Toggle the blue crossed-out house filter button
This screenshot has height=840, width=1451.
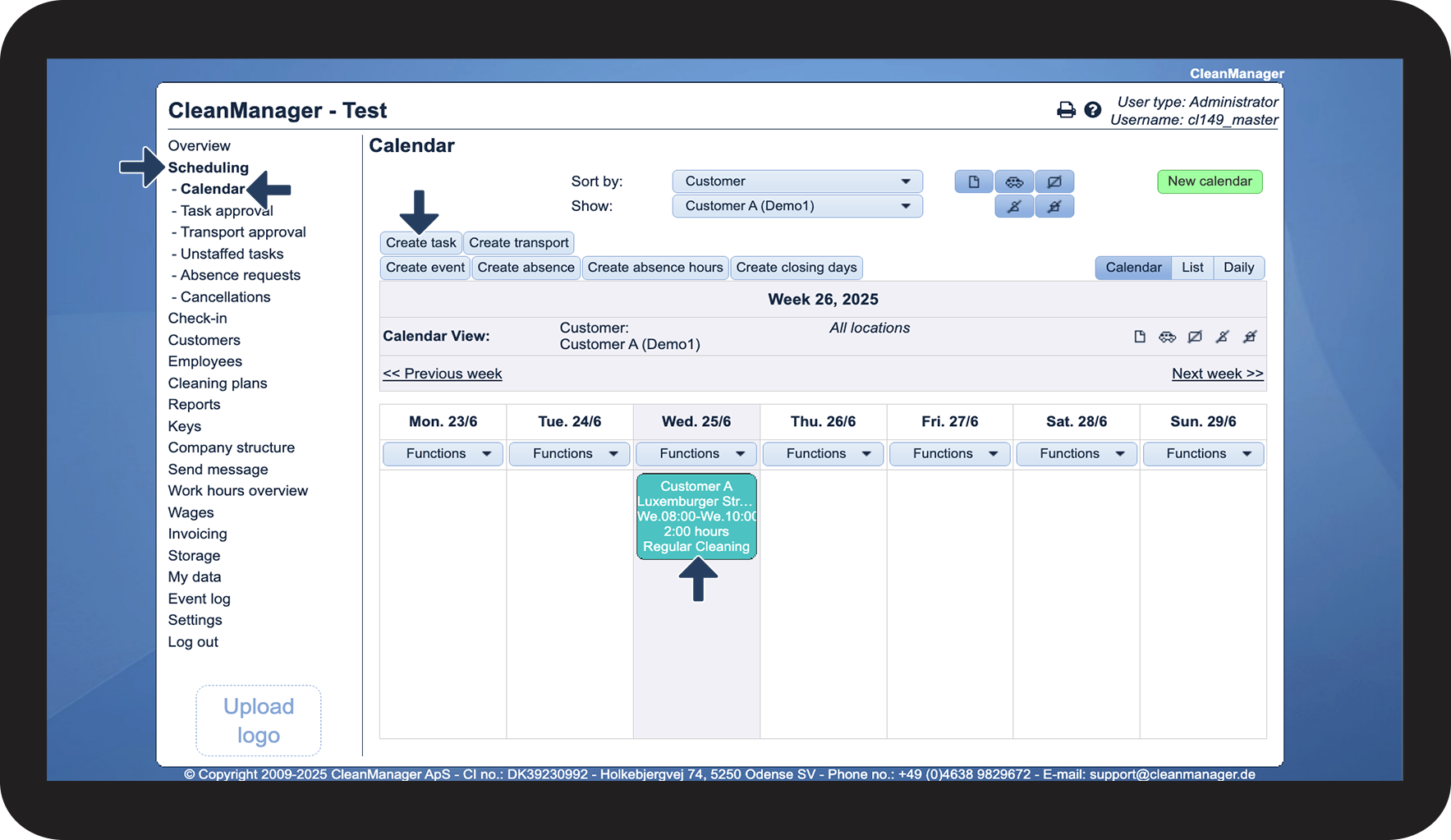pyautogui.click(x=1054, y=207)
